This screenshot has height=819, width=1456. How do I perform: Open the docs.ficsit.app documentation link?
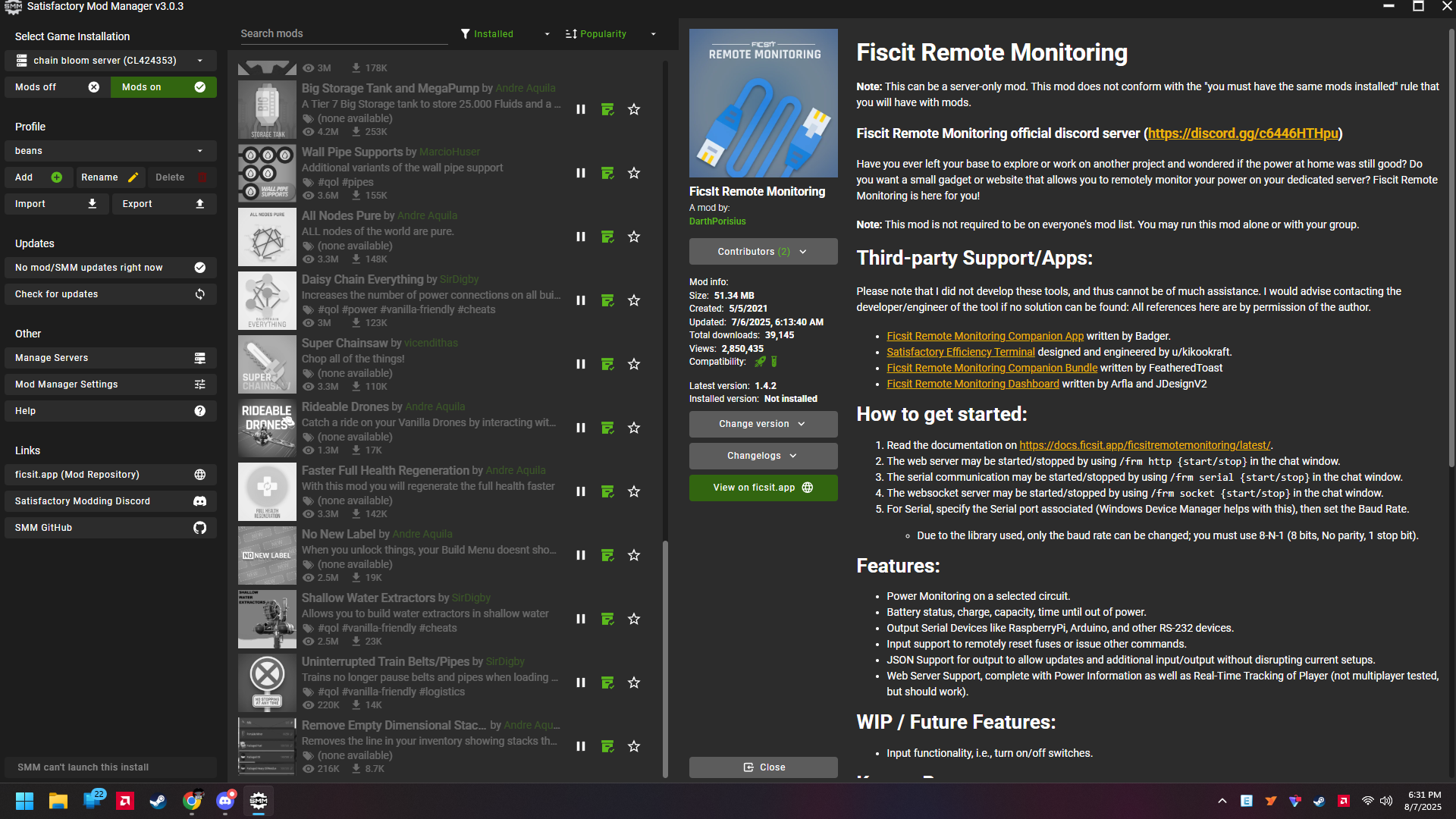click(x=1144, y=445)
